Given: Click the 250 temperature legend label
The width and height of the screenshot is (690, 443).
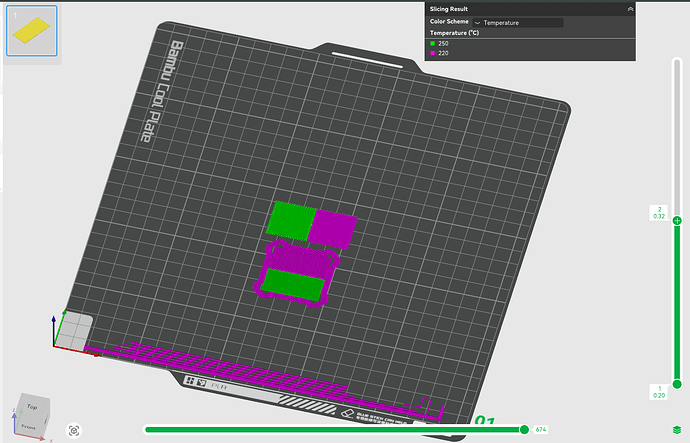Looking at the screenshot, I should point(443,44).
